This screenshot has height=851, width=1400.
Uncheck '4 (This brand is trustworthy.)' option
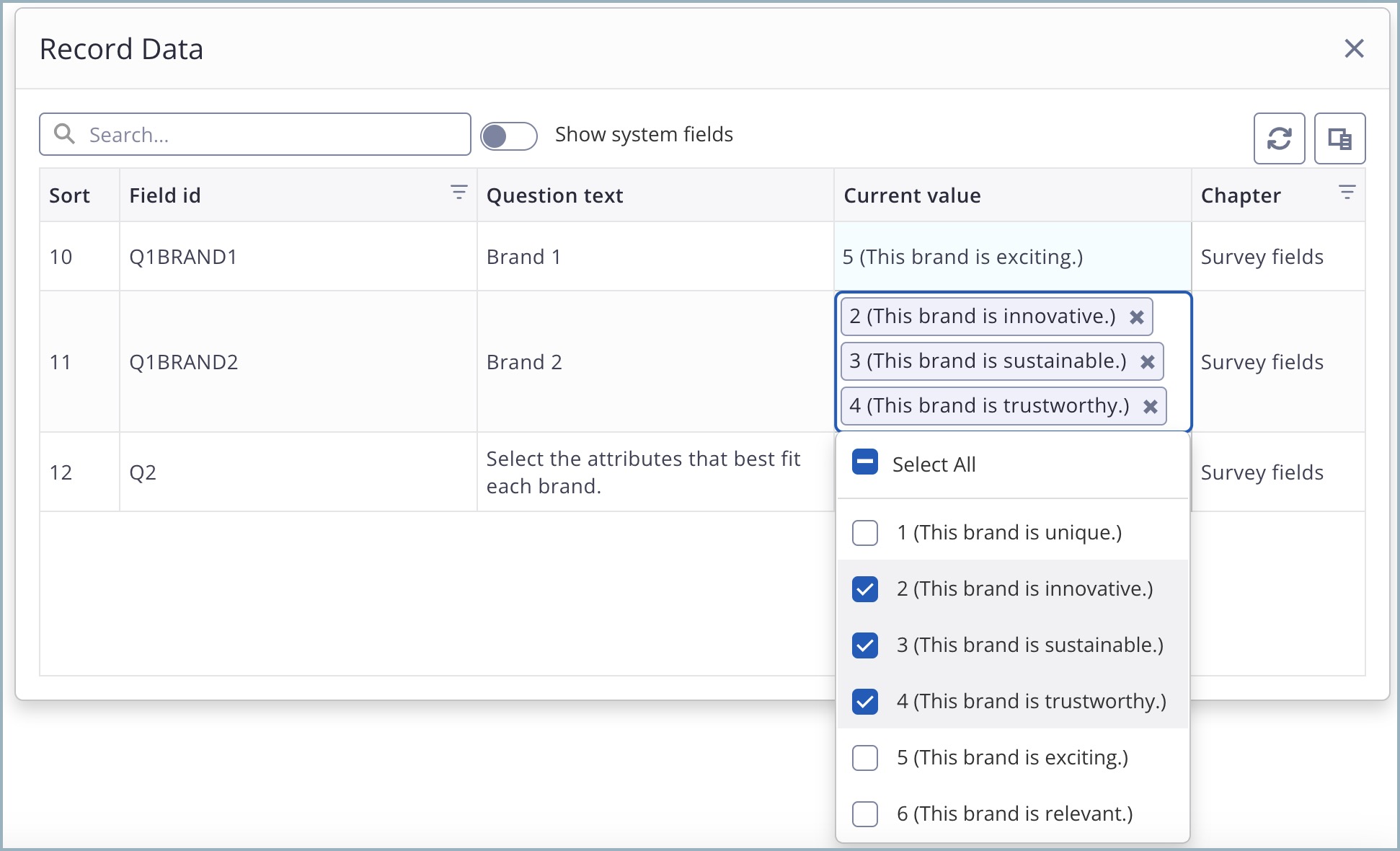click(x=865, y=702)
